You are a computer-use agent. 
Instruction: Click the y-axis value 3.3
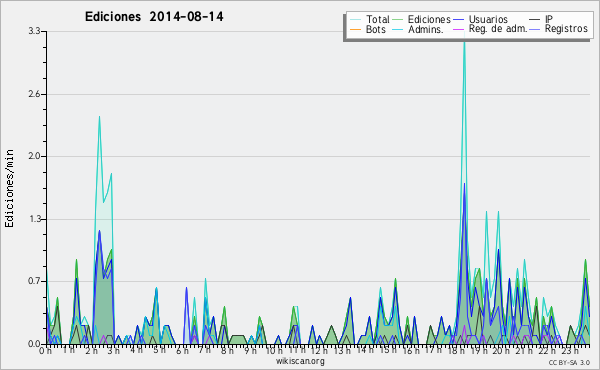pos(34,31)
